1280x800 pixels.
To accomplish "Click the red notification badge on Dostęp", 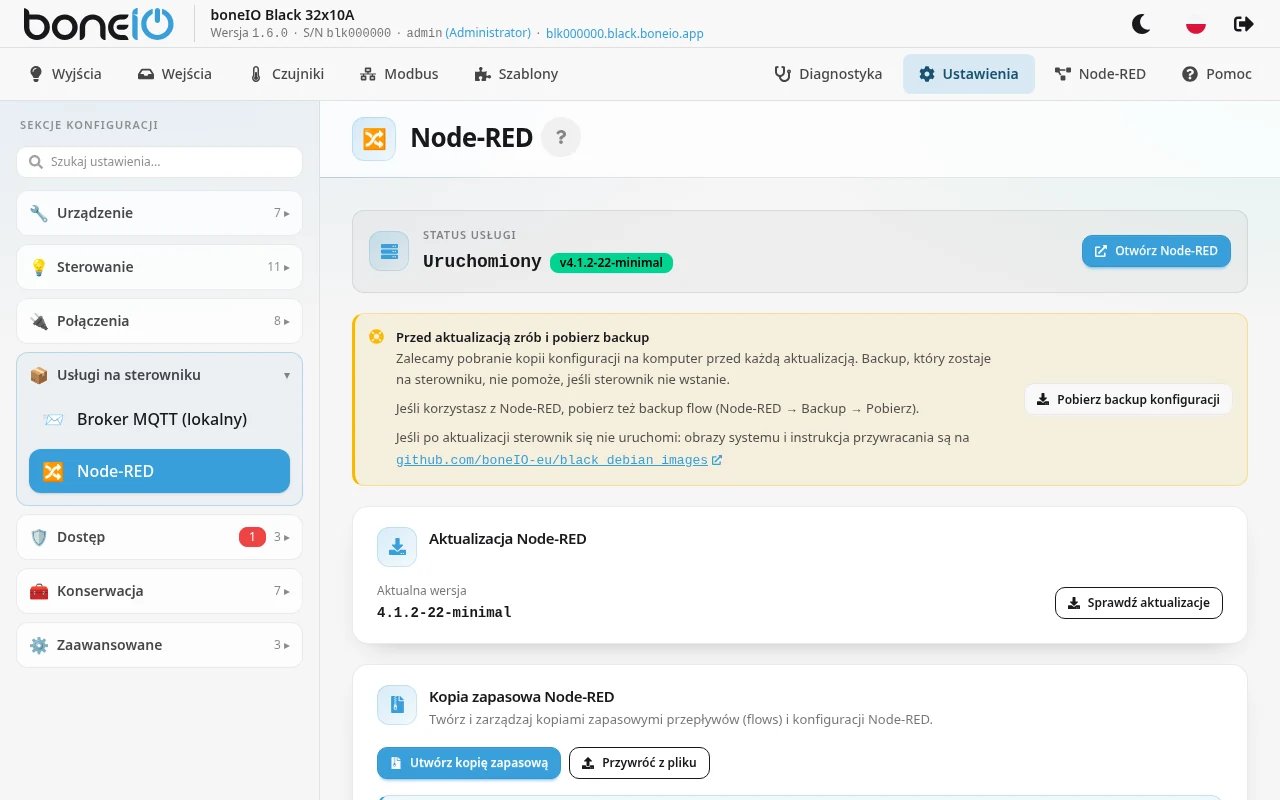I will point(252,537).
